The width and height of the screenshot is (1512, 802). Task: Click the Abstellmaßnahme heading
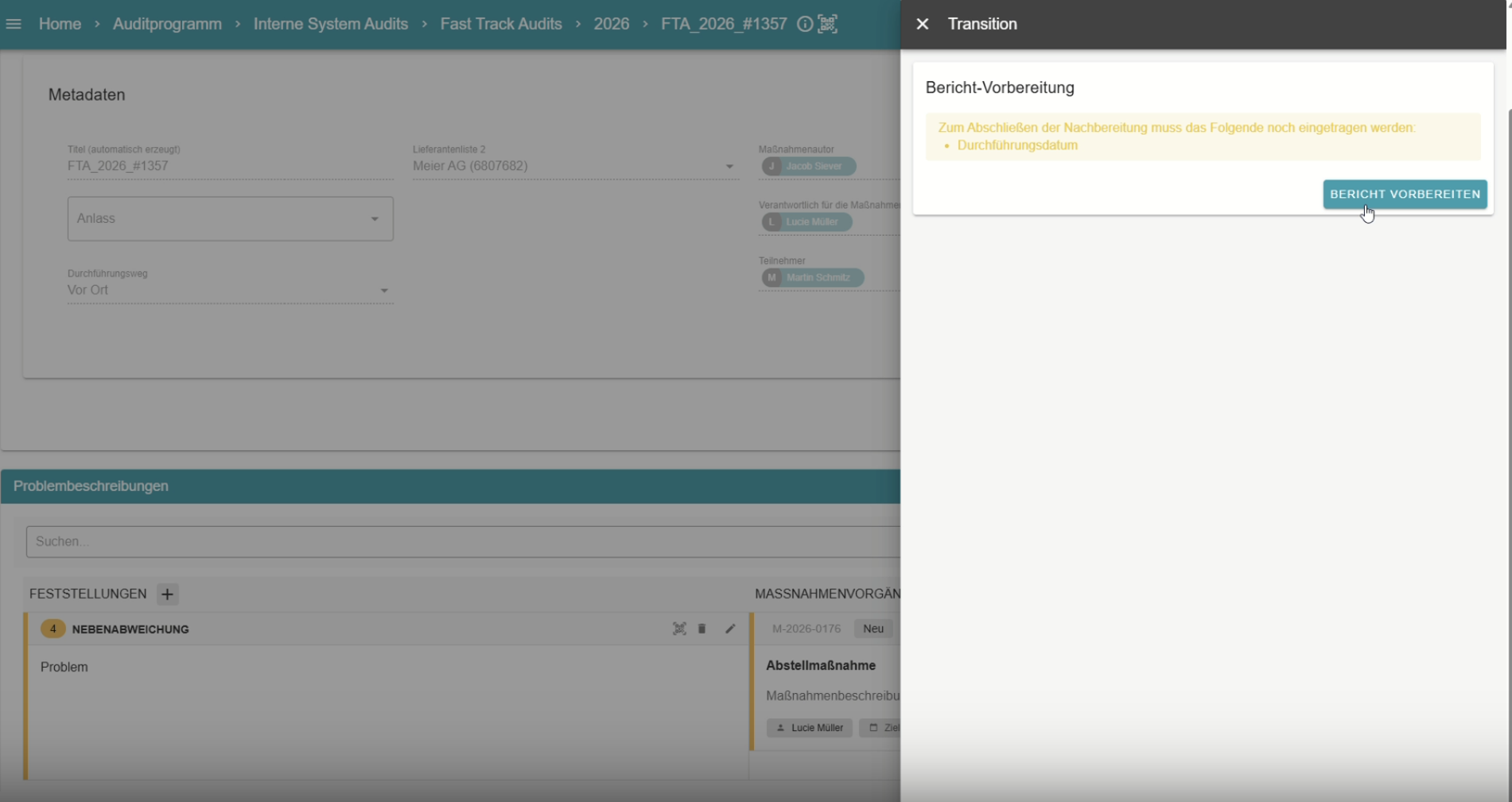[821, 665]
